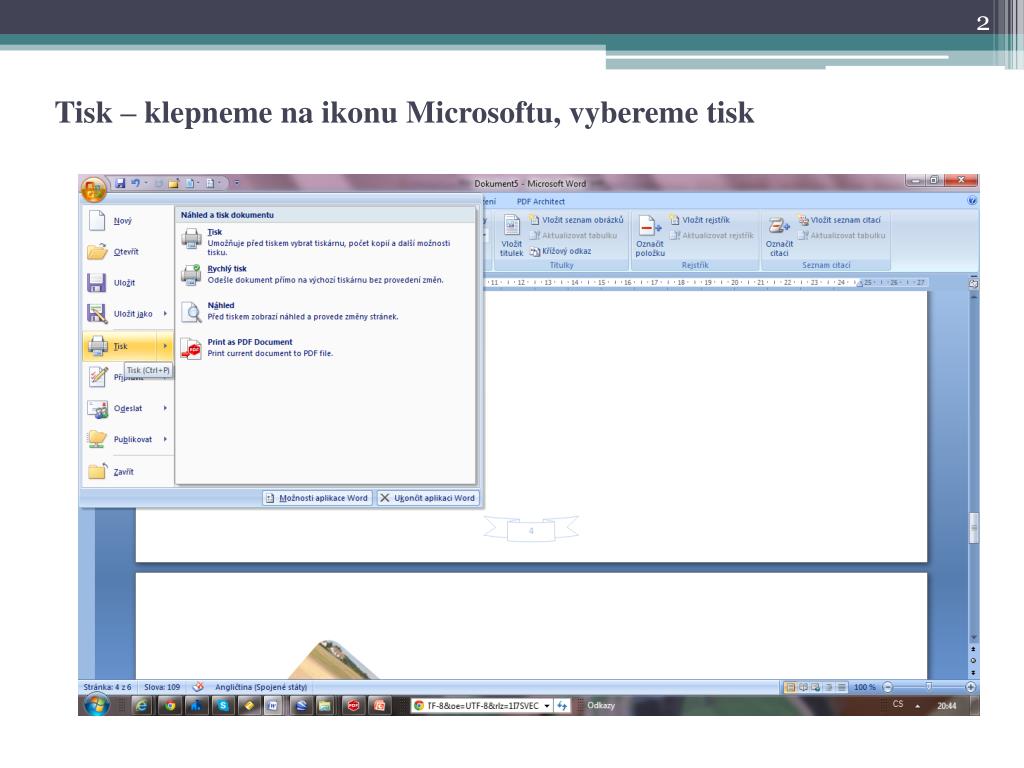Click Ukončit aplikaci Word button
This screenshot has width=1024, height=768.
(x=428, y=498)
